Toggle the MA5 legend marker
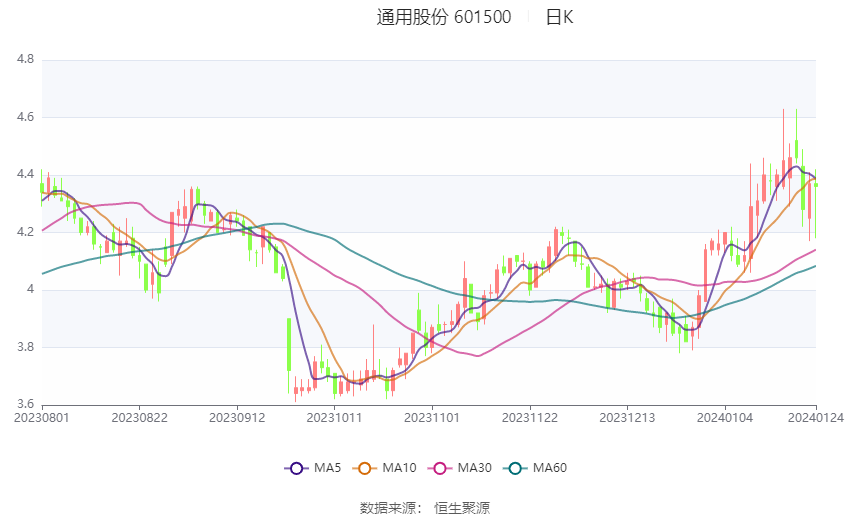Viewport: 850px width, 516px height. tap(297, 468)
